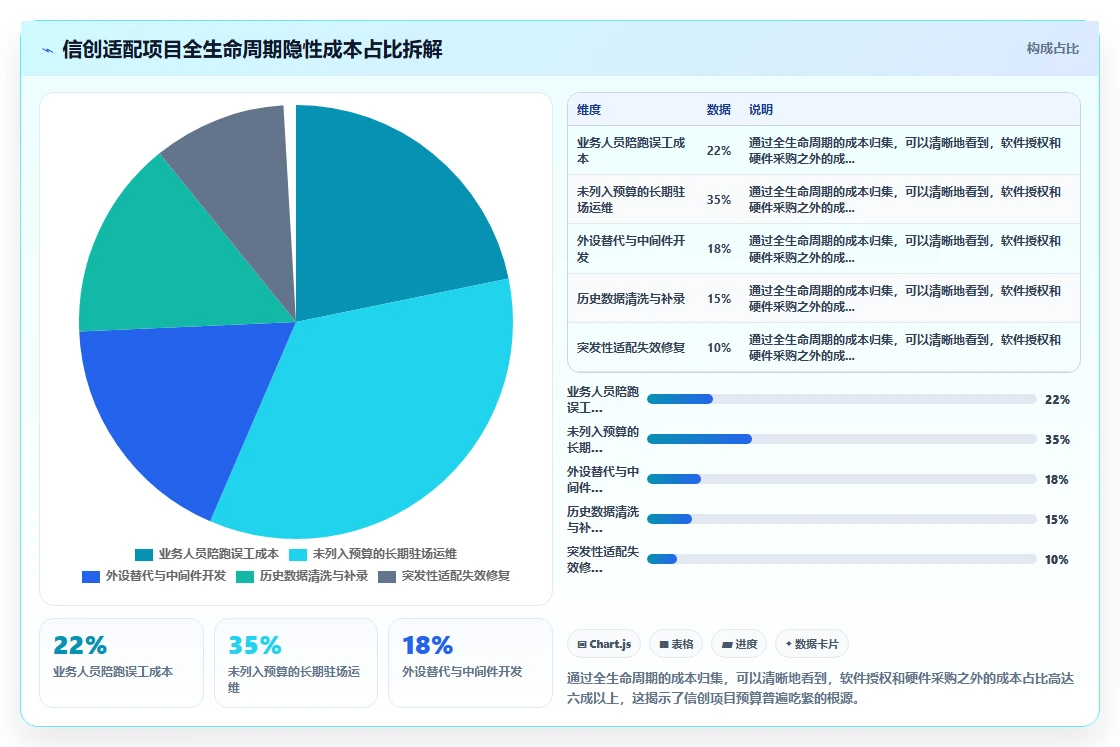Click the 数据卡片 tag chip
The height and width of the screenshot is (747, 1120).
tap(811, 644)
